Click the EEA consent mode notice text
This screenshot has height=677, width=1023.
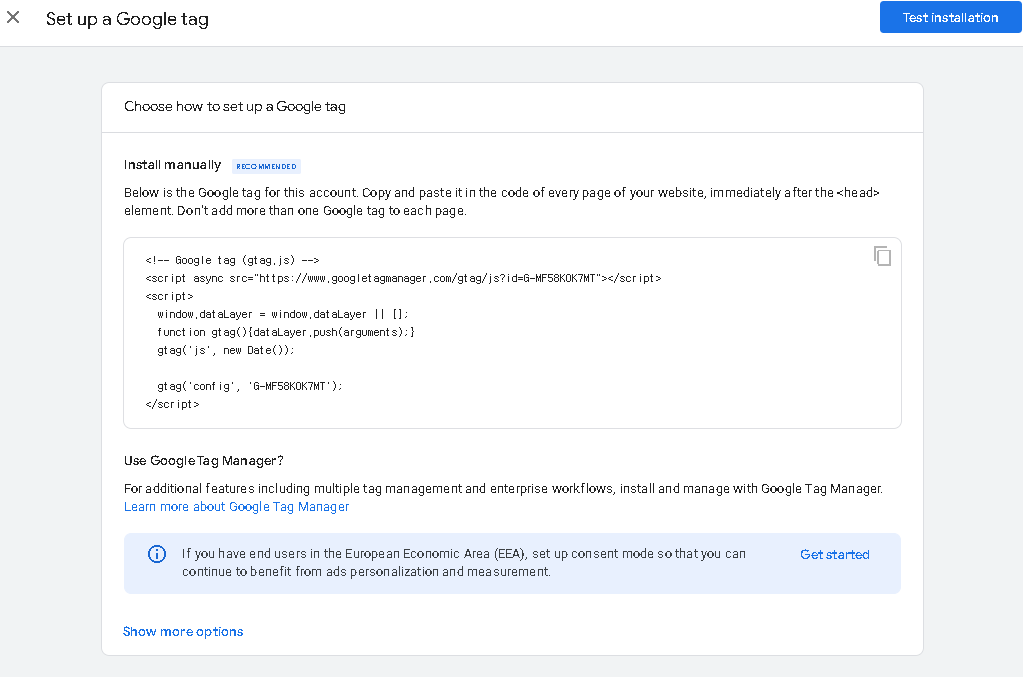(464, 563)
